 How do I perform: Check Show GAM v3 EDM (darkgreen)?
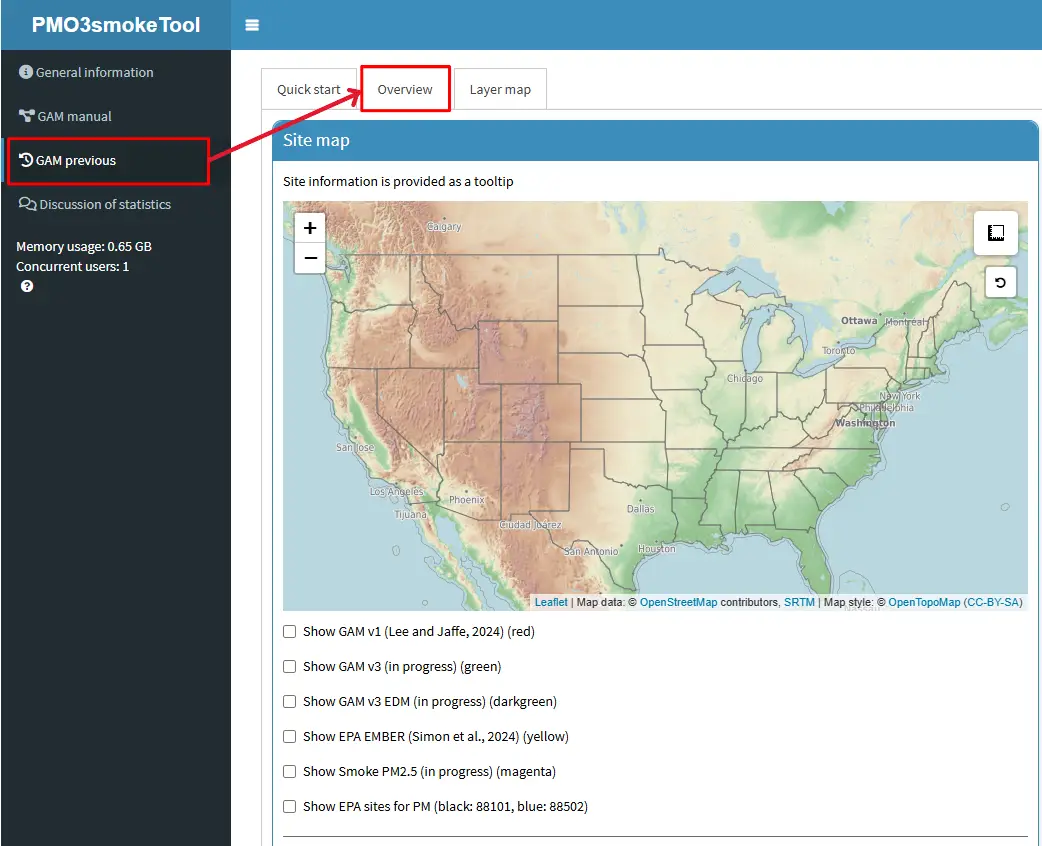(x=290, y=702)
